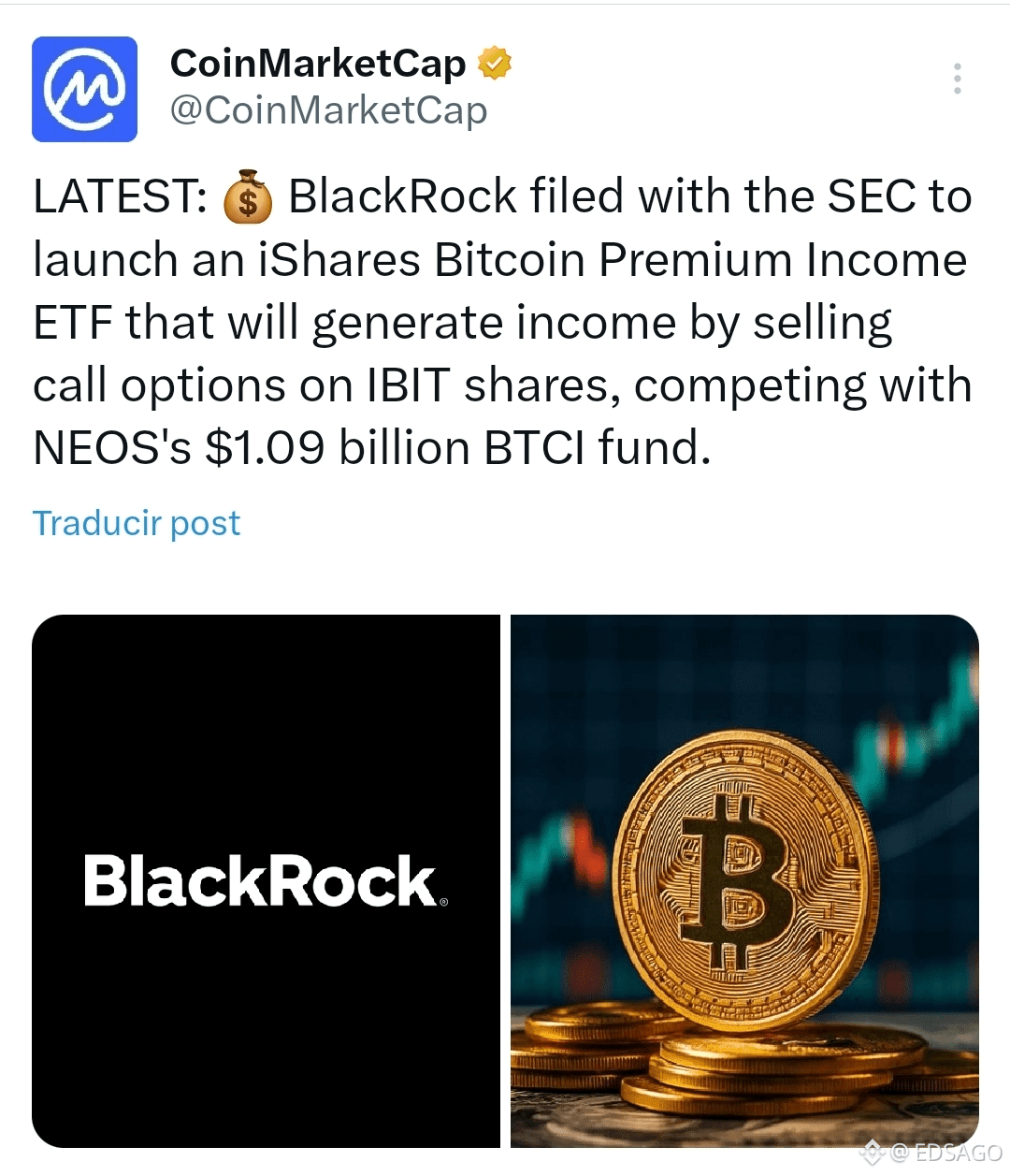Click the LATEST: label in the post
Viewport: 1010px width, 1176px height.
tap(120, 197)
